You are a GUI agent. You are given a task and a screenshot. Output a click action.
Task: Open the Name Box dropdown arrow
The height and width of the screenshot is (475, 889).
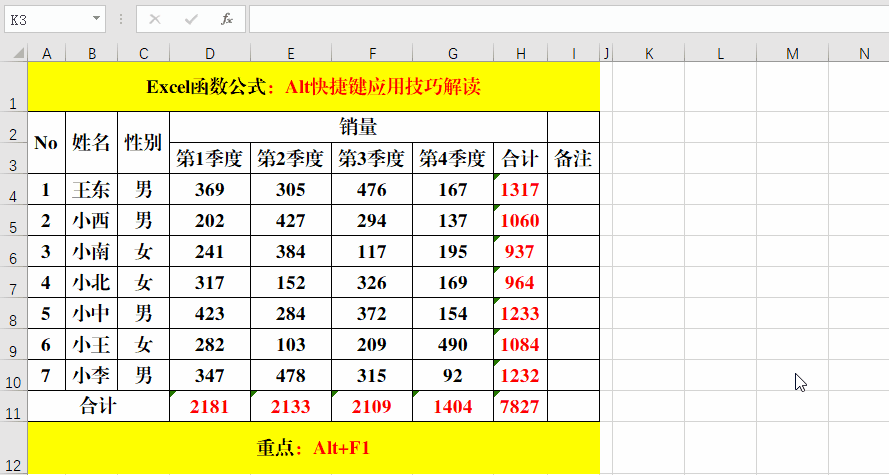tap(96, 20)
